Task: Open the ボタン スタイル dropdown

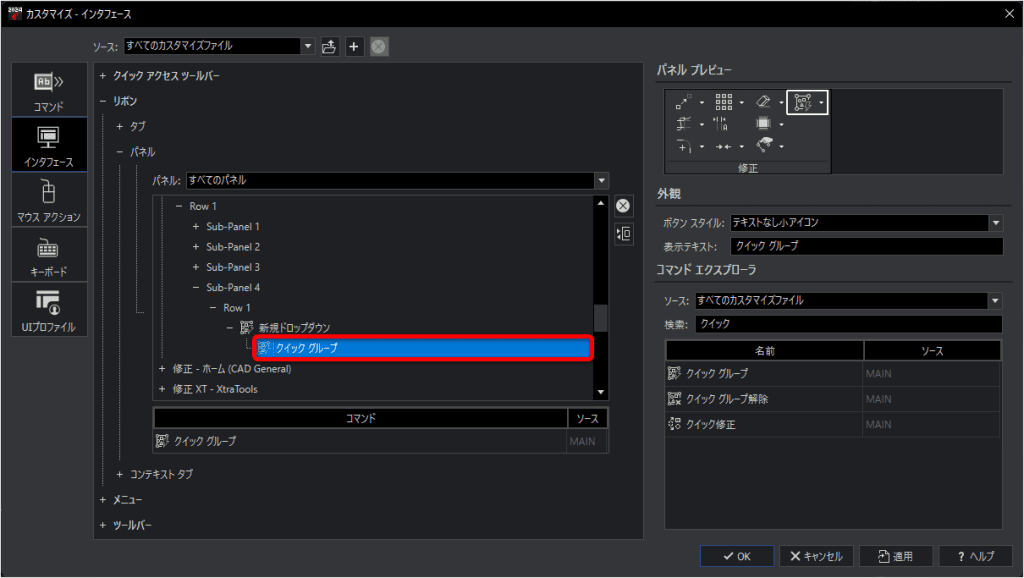Action: pyautogui.click(x=866, y=223)
